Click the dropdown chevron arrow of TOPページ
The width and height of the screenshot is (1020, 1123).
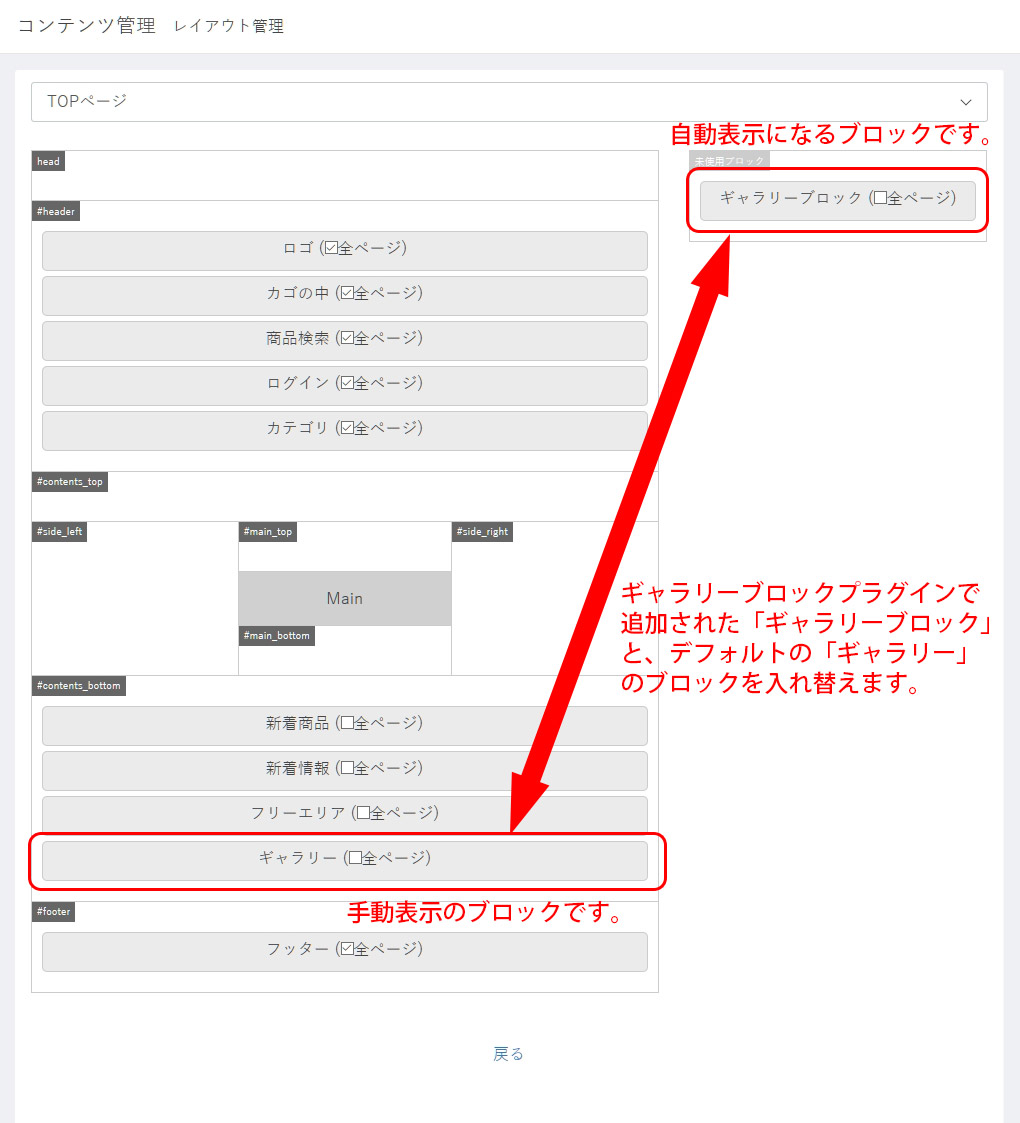tap(966, 102)
